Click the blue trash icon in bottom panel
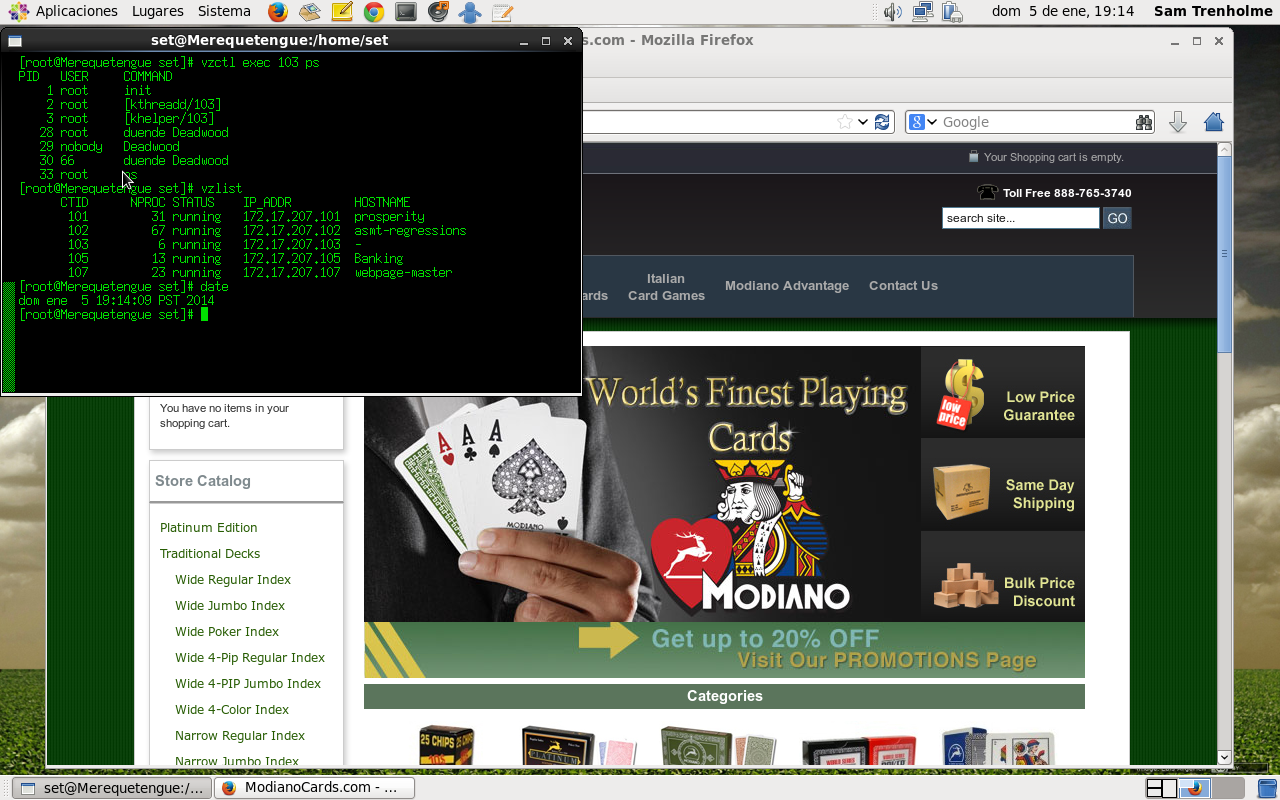The height and width of the screenshot is (800, 1280). click(x=1267, y=788)
